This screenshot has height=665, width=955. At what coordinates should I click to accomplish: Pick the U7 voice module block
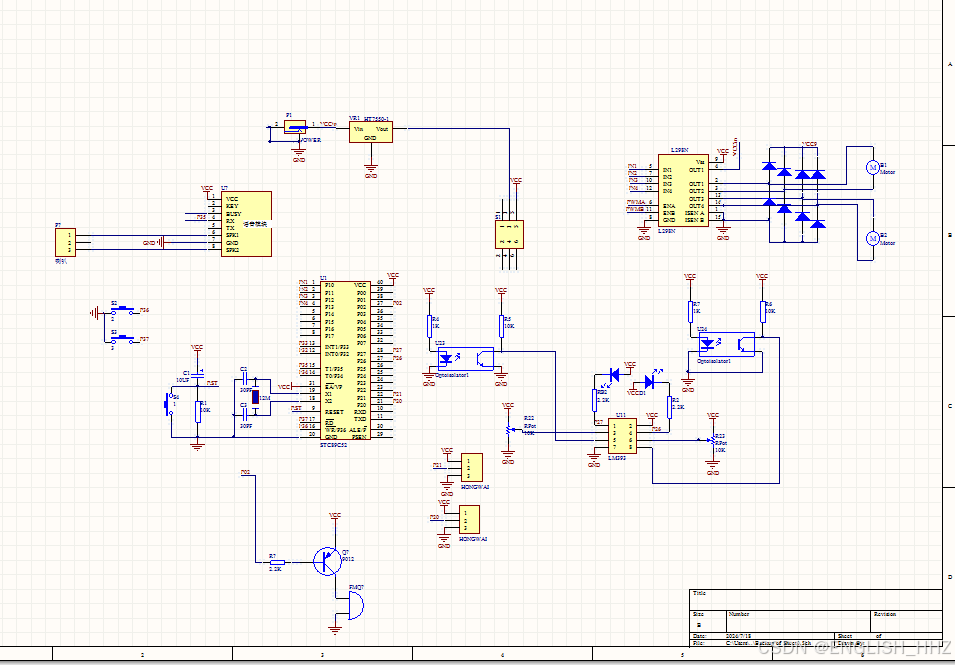(246, 223)
